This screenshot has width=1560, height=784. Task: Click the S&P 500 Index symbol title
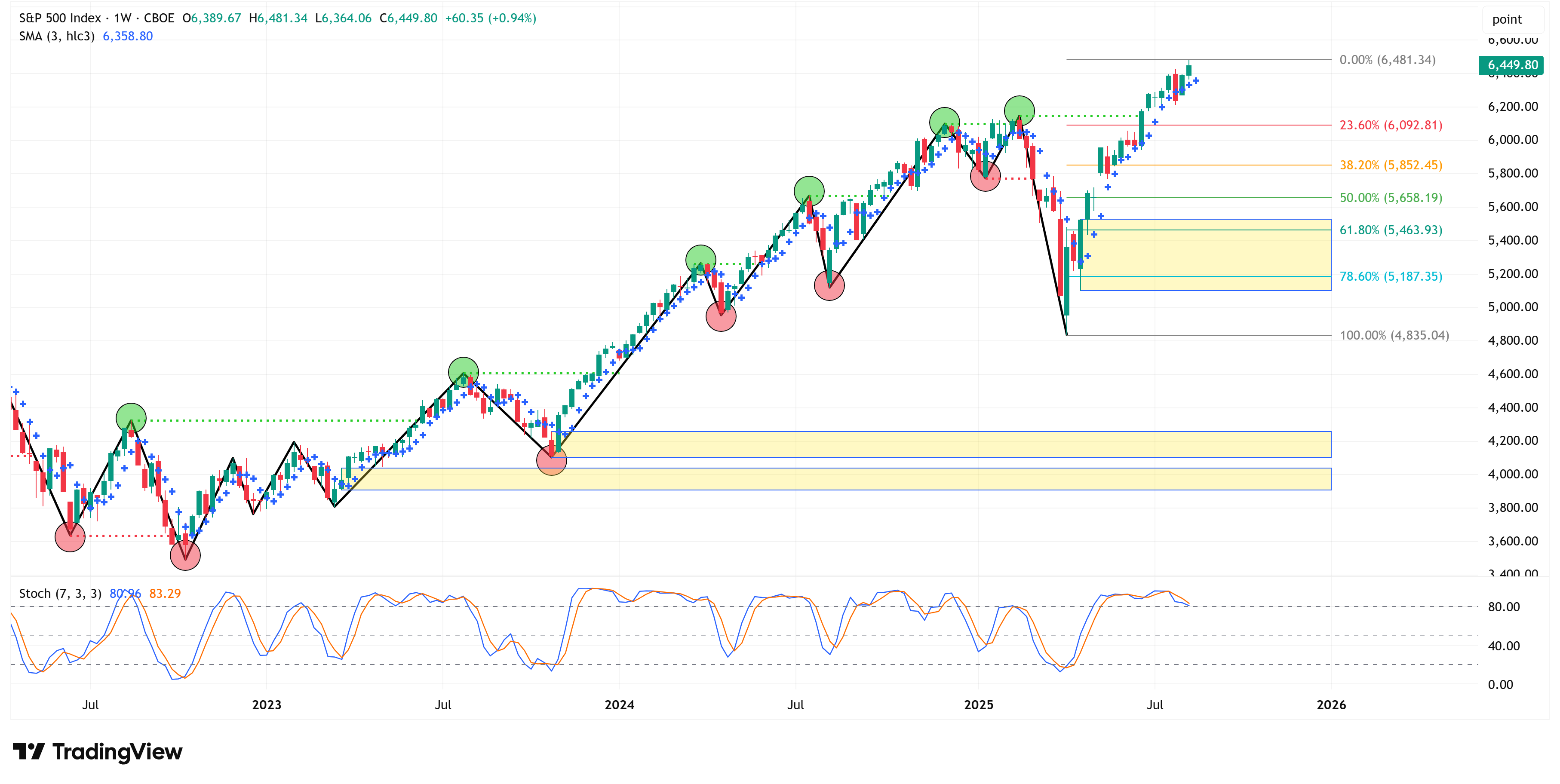click(x=60, y=18)
